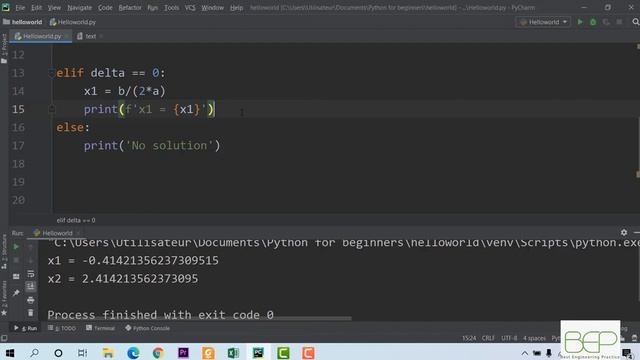The image size is (640, 360).
Task: Close the text editor tab
Action: tap(101, 36)
